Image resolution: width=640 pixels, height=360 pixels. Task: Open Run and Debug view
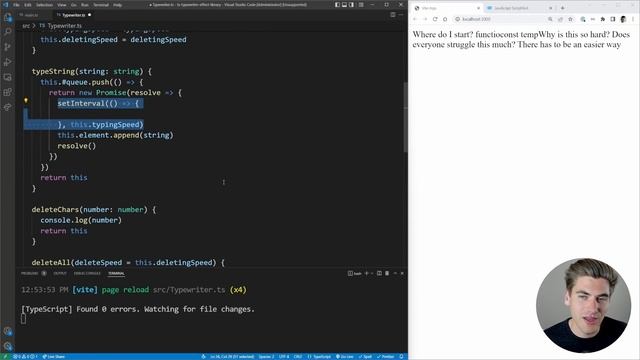(x=7, y=62)
